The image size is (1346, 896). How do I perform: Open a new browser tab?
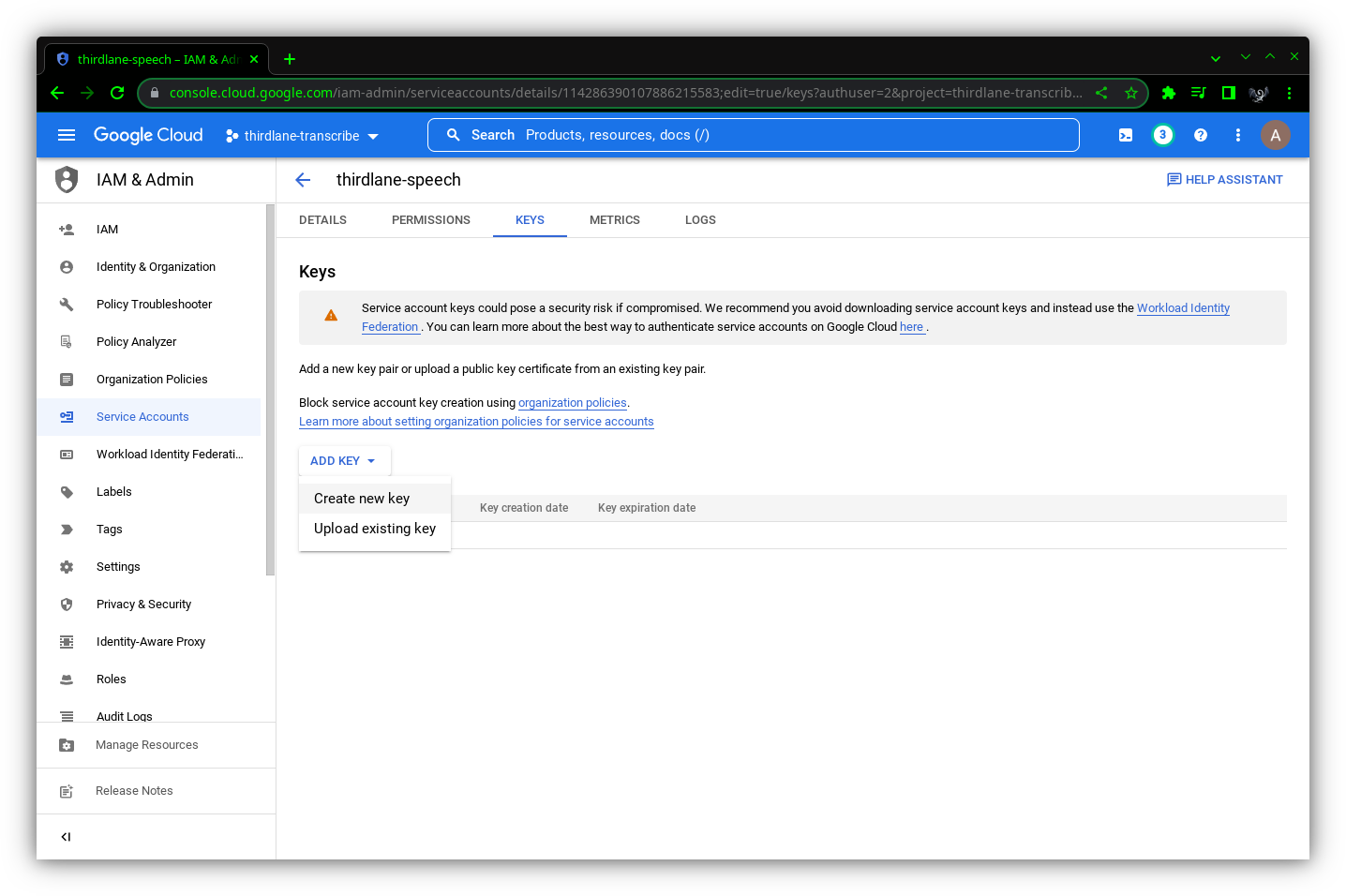coord(290,59)
